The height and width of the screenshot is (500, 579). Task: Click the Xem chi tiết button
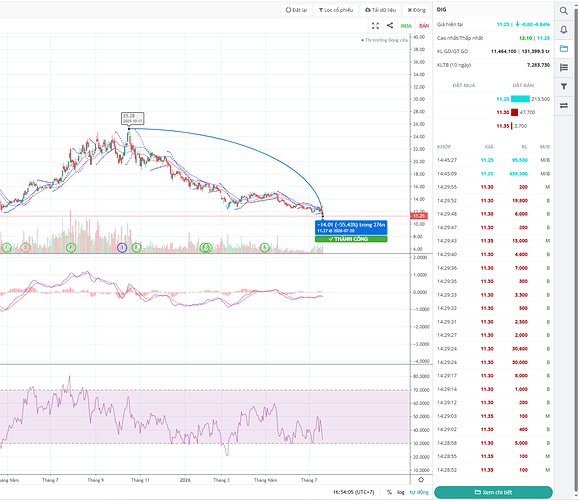tap(493, 492)
